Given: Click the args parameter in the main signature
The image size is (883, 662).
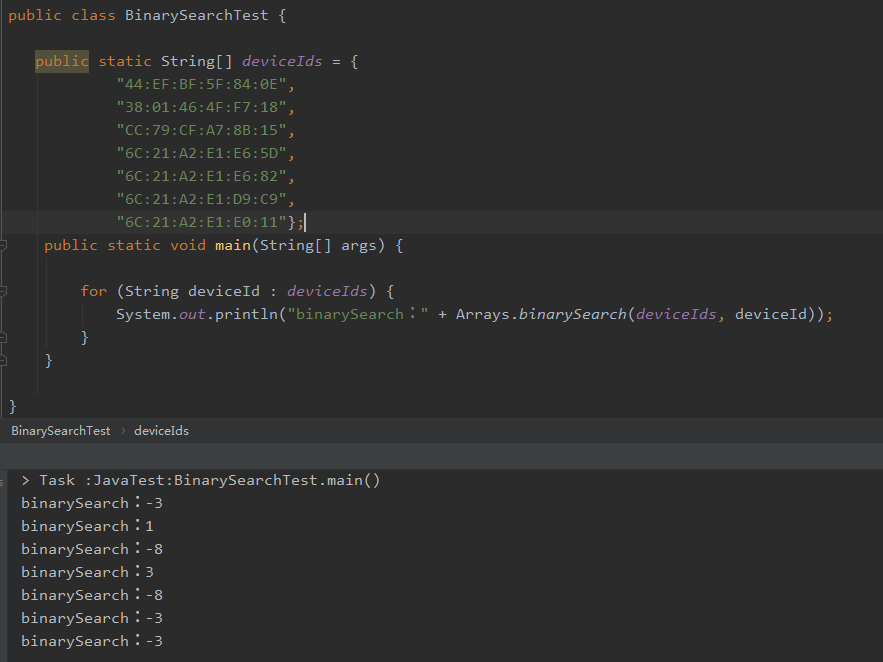Looking at the screenshot, I should [359, 245].
